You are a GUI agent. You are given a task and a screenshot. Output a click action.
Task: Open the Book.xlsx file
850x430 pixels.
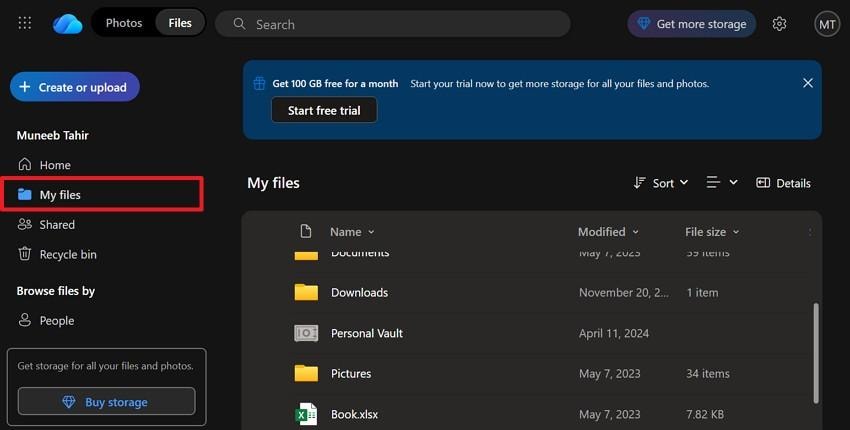point(355,414)
